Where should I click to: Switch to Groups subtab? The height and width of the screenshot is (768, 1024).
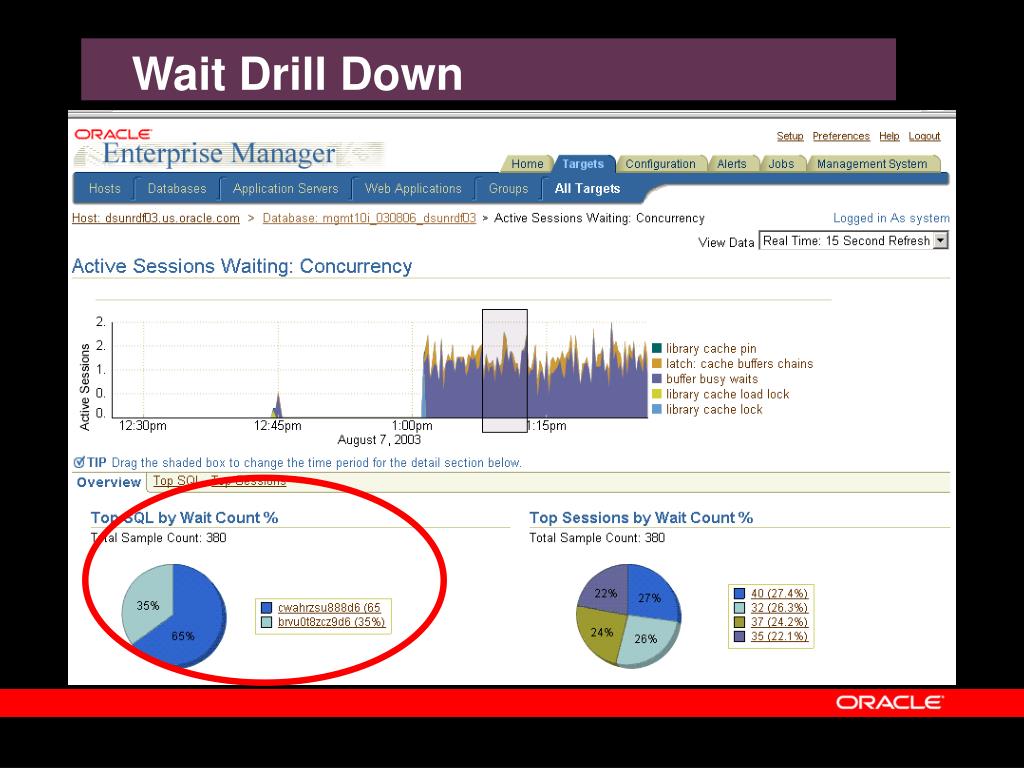coord(508,189)
